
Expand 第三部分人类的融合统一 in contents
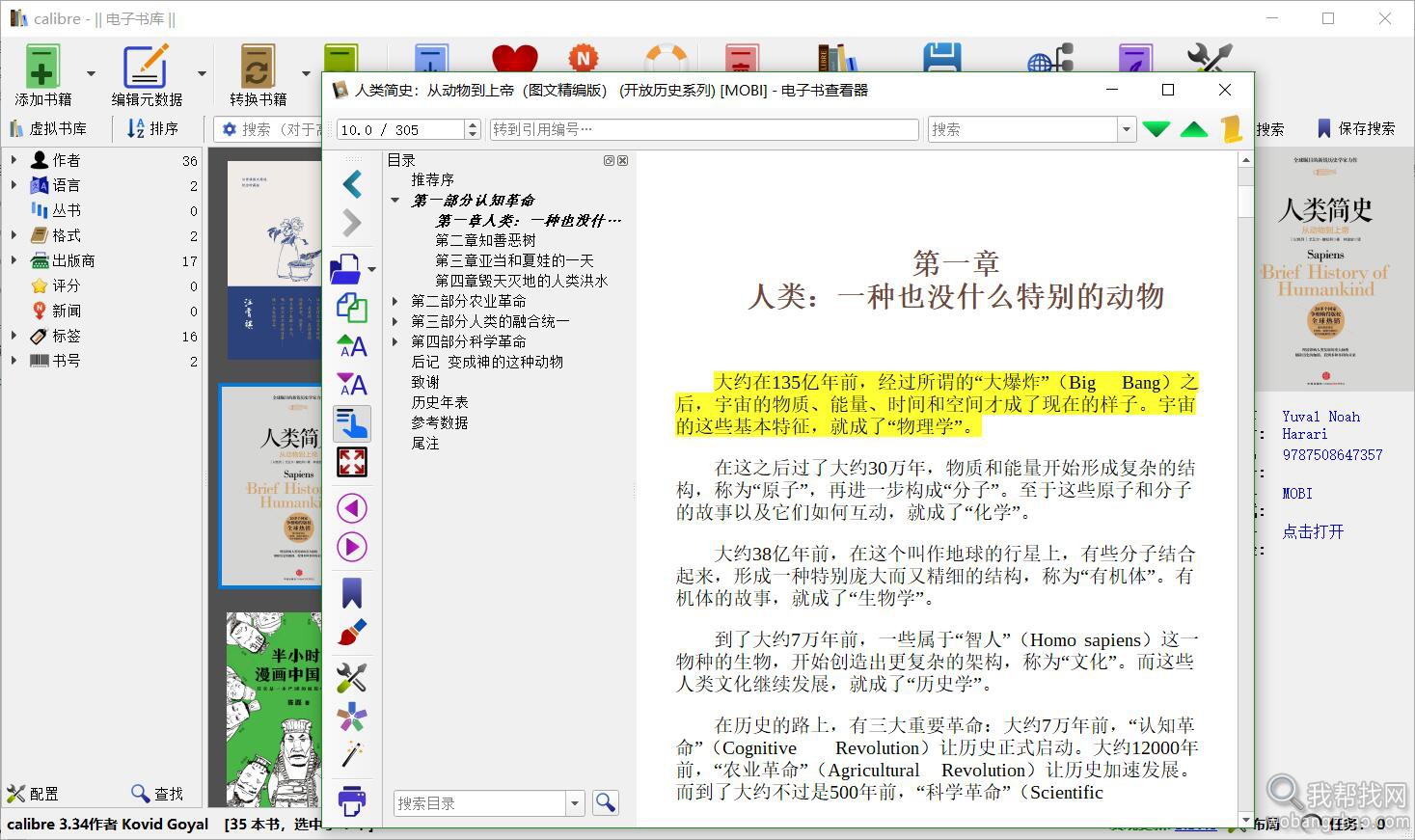point(395,321)
